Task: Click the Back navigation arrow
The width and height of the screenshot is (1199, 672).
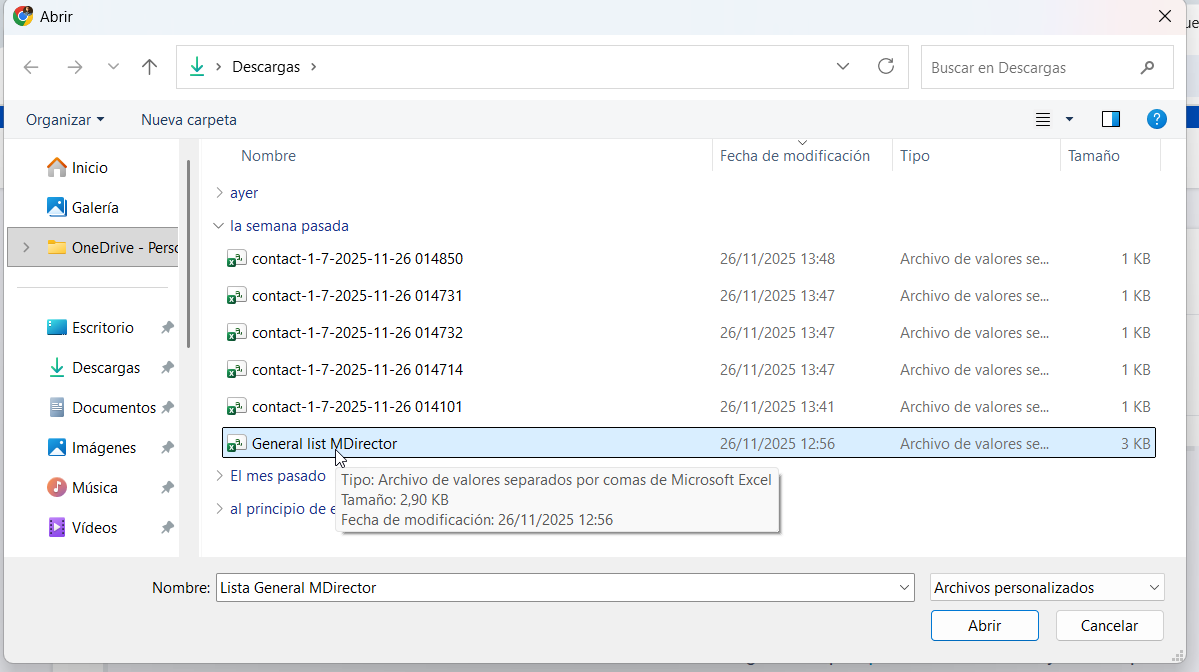Action: pyautogui.click(x=31, y=67)
